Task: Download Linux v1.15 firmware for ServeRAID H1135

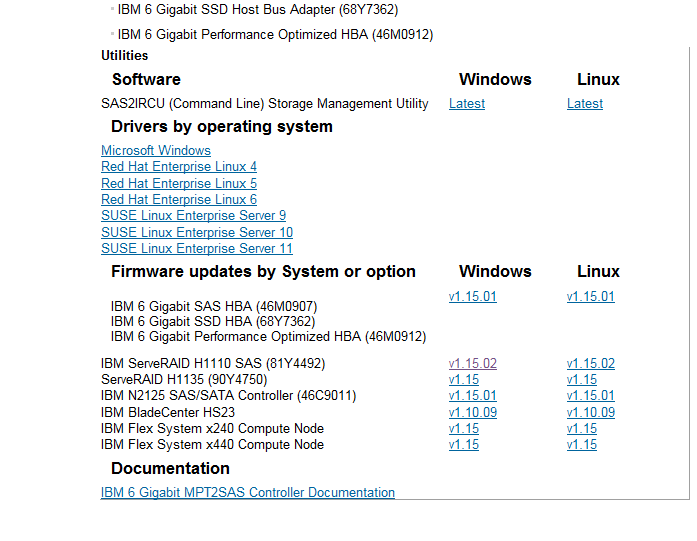Action: click(581, 380)
